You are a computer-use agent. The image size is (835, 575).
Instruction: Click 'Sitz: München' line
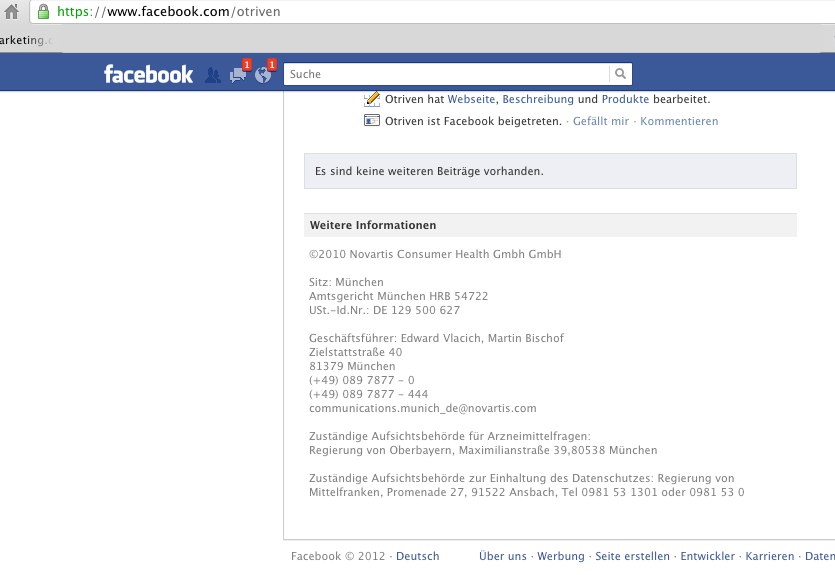tap(346, 282)
